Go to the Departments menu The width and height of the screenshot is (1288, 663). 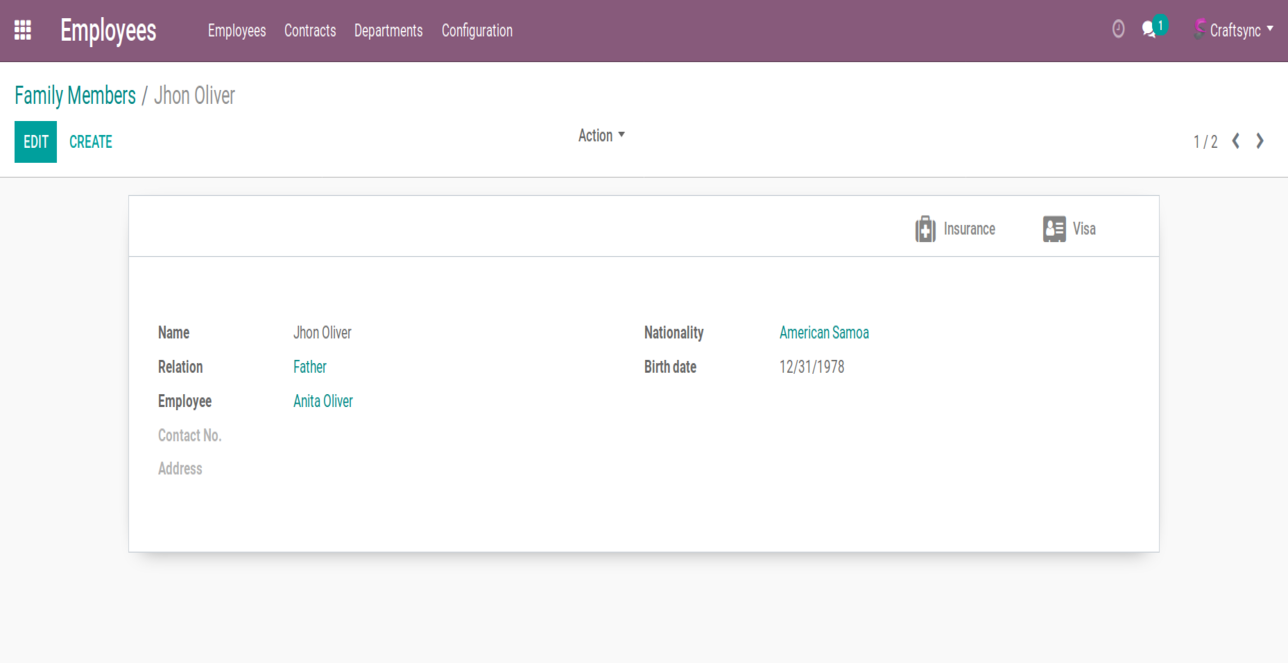388,31
